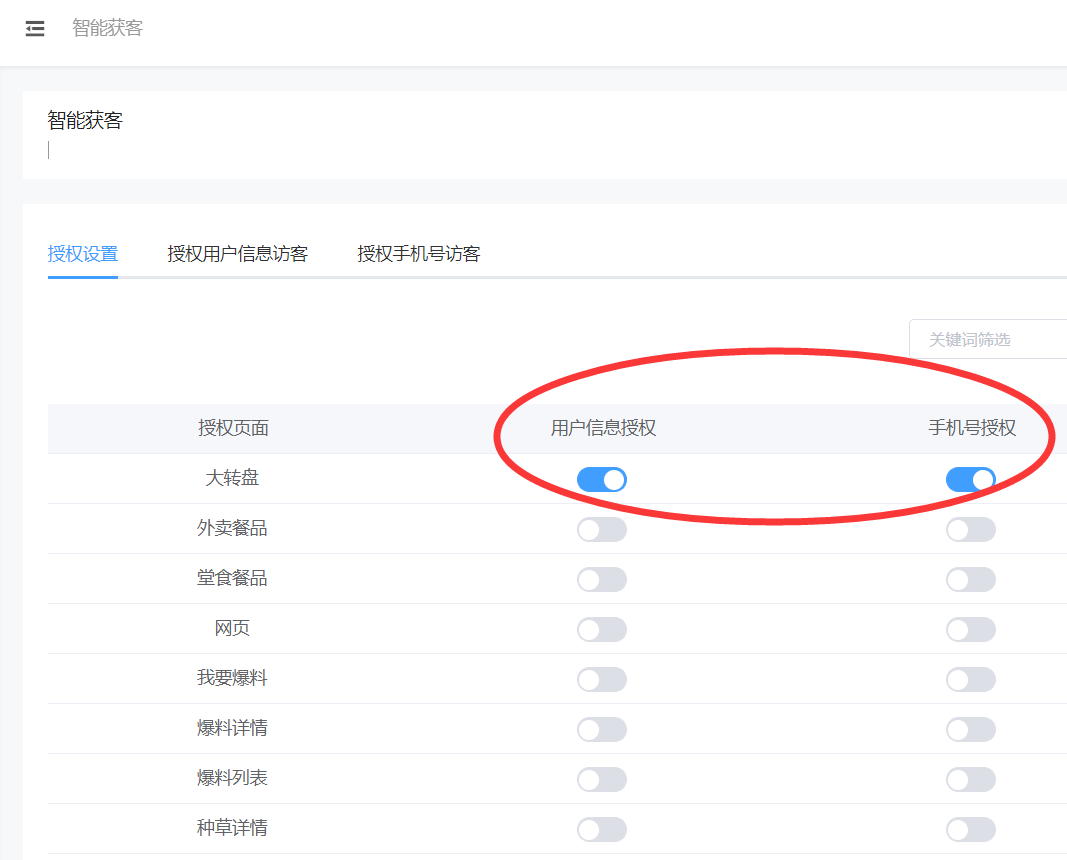Enable 手机号授权 for 外卖餐品

[970, 529]
